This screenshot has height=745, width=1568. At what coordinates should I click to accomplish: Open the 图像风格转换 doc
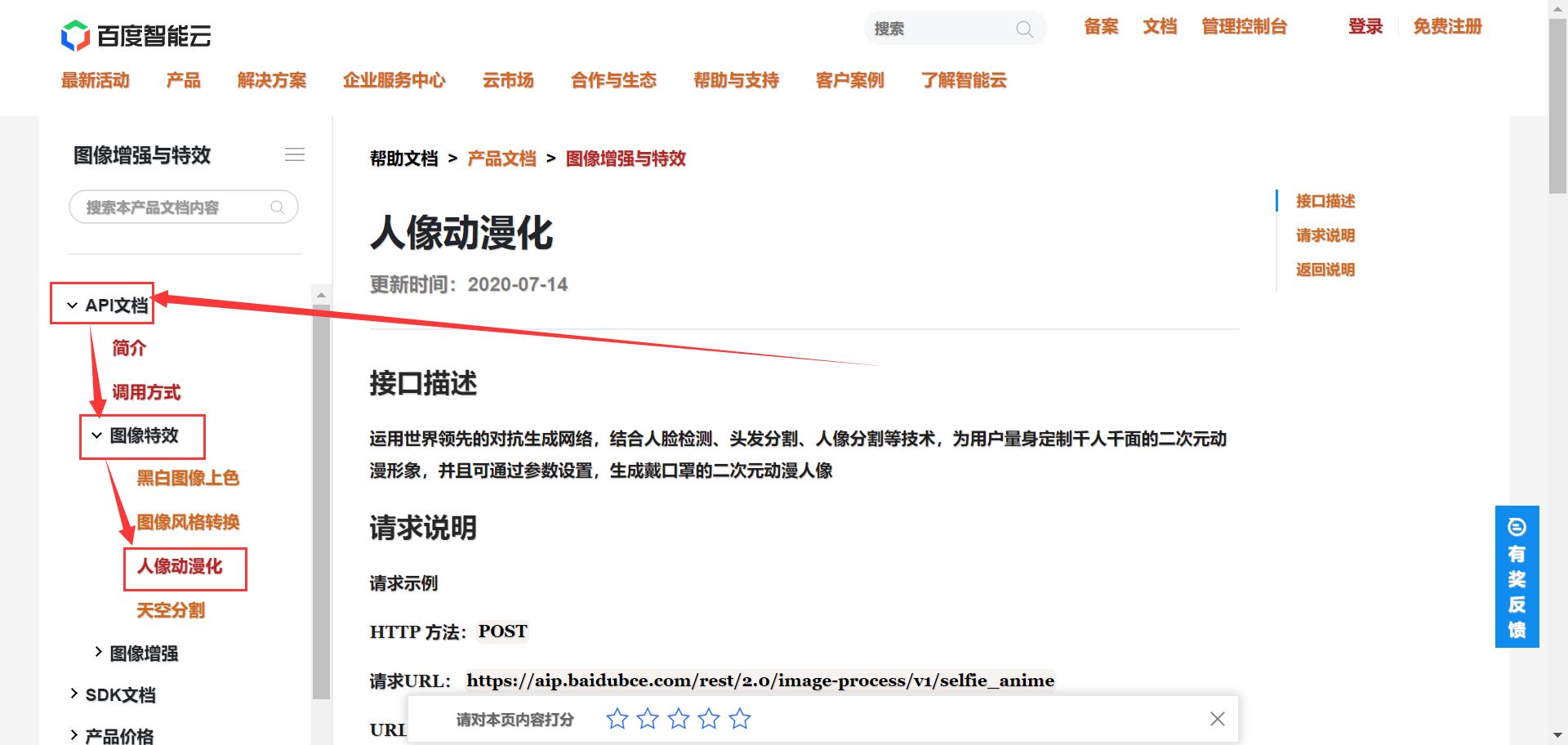click(188, 522)
